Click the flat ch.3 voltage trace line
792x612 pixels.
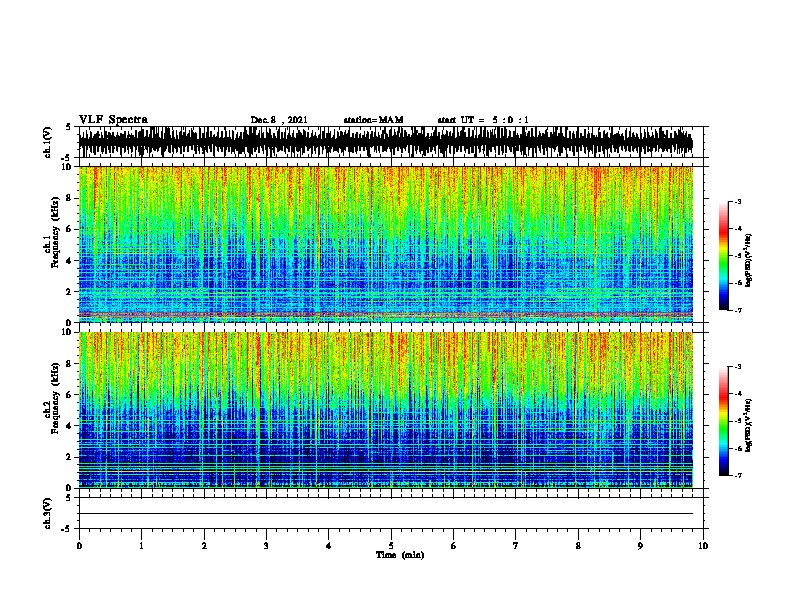click(x=386, y=514)
